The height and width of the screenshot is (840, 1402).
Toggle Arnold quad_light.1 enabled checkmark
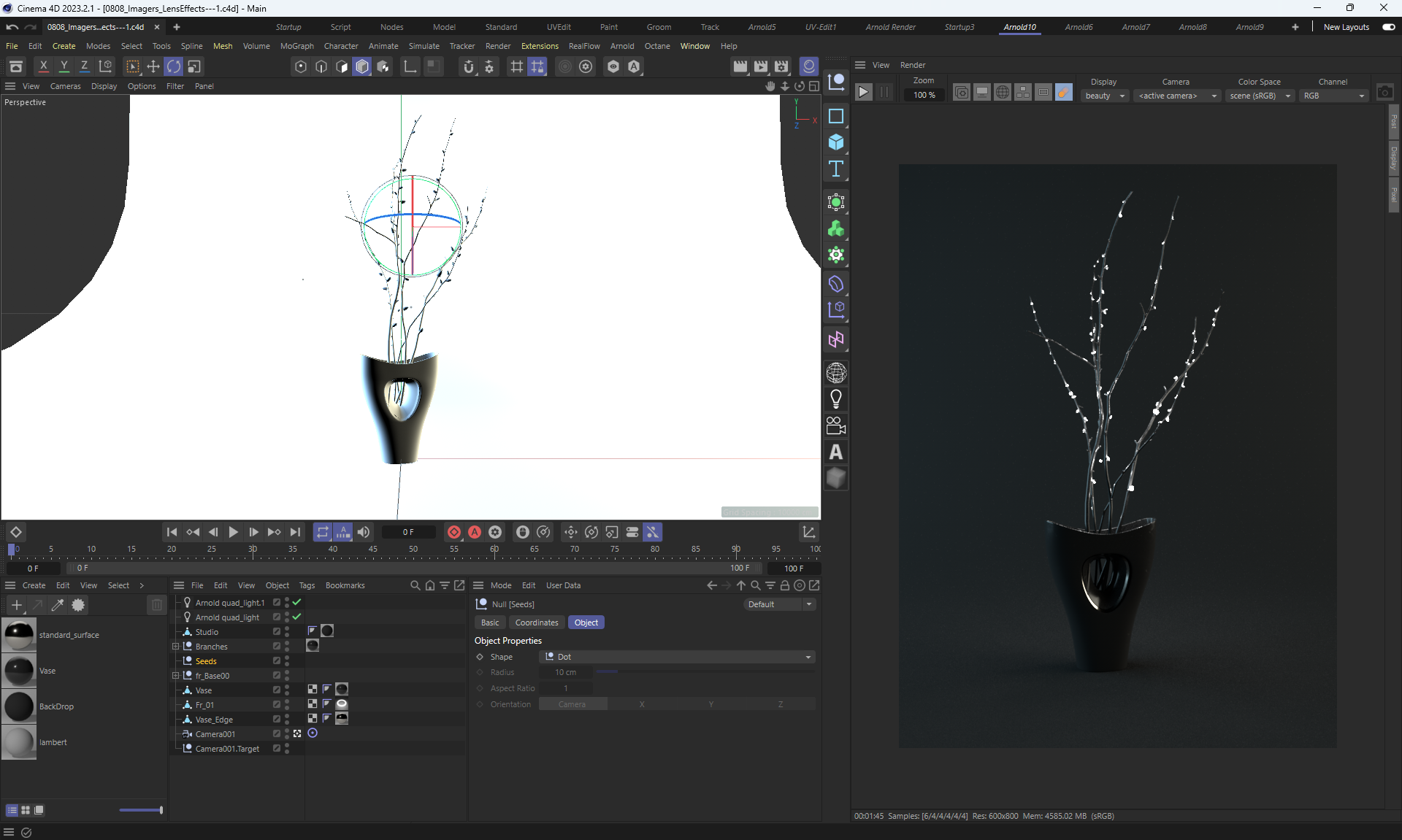(297, 603)
